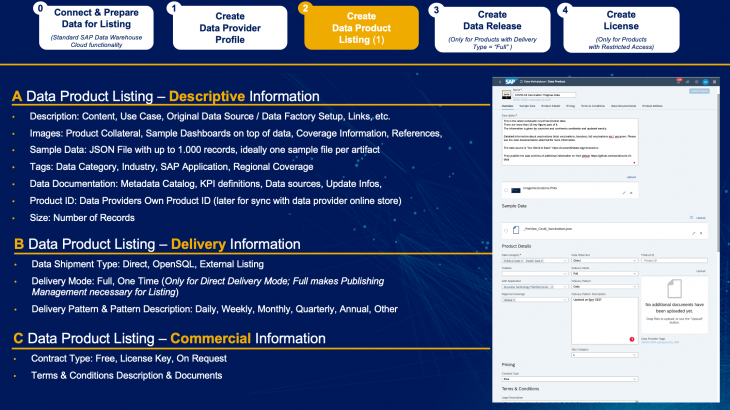
Task: Open the Contract Type dropdown
Action: pyautogui.click(x=570, y=379)
